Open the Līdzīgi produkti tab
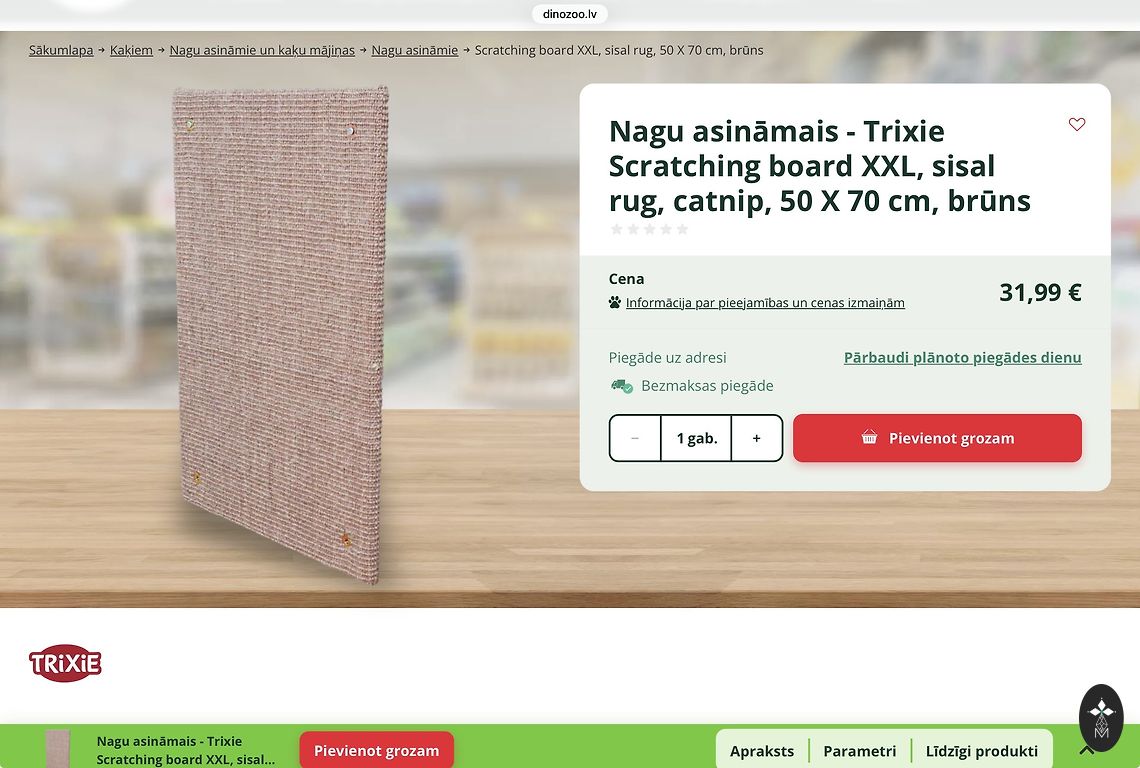 coord(982,751)
